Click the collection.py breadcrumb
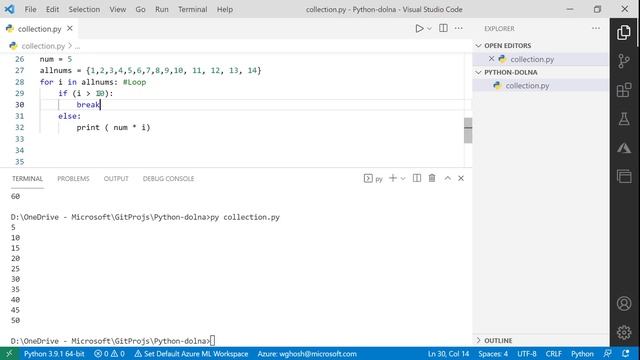Screen dimensions: 640x360 [43, 46]
